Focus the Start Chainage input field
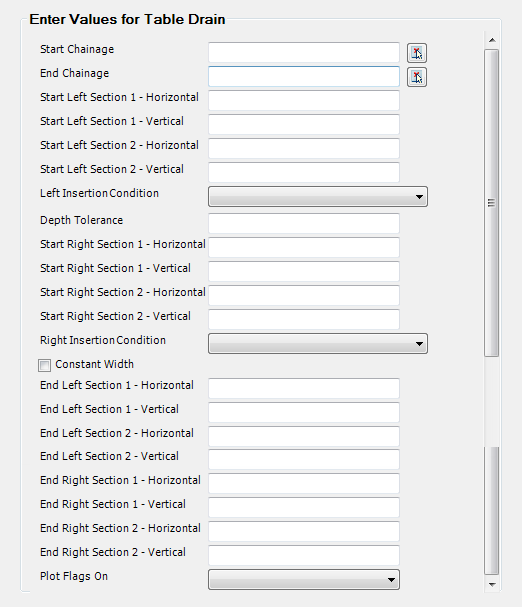This screenshot has height=607, width=522. pos(304,53)
